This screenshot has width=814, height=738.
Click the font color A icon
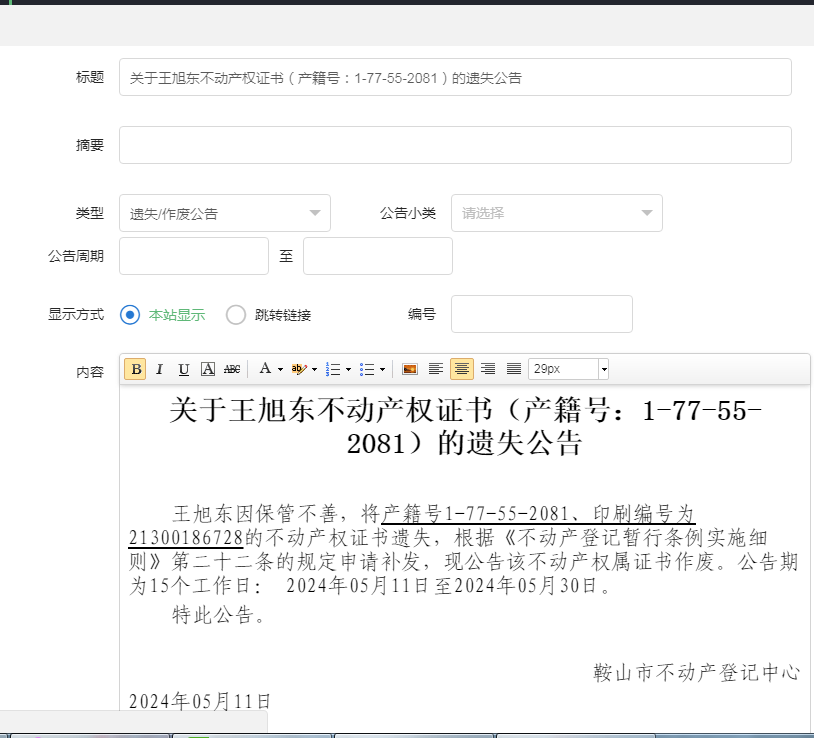tap(265, 368)
